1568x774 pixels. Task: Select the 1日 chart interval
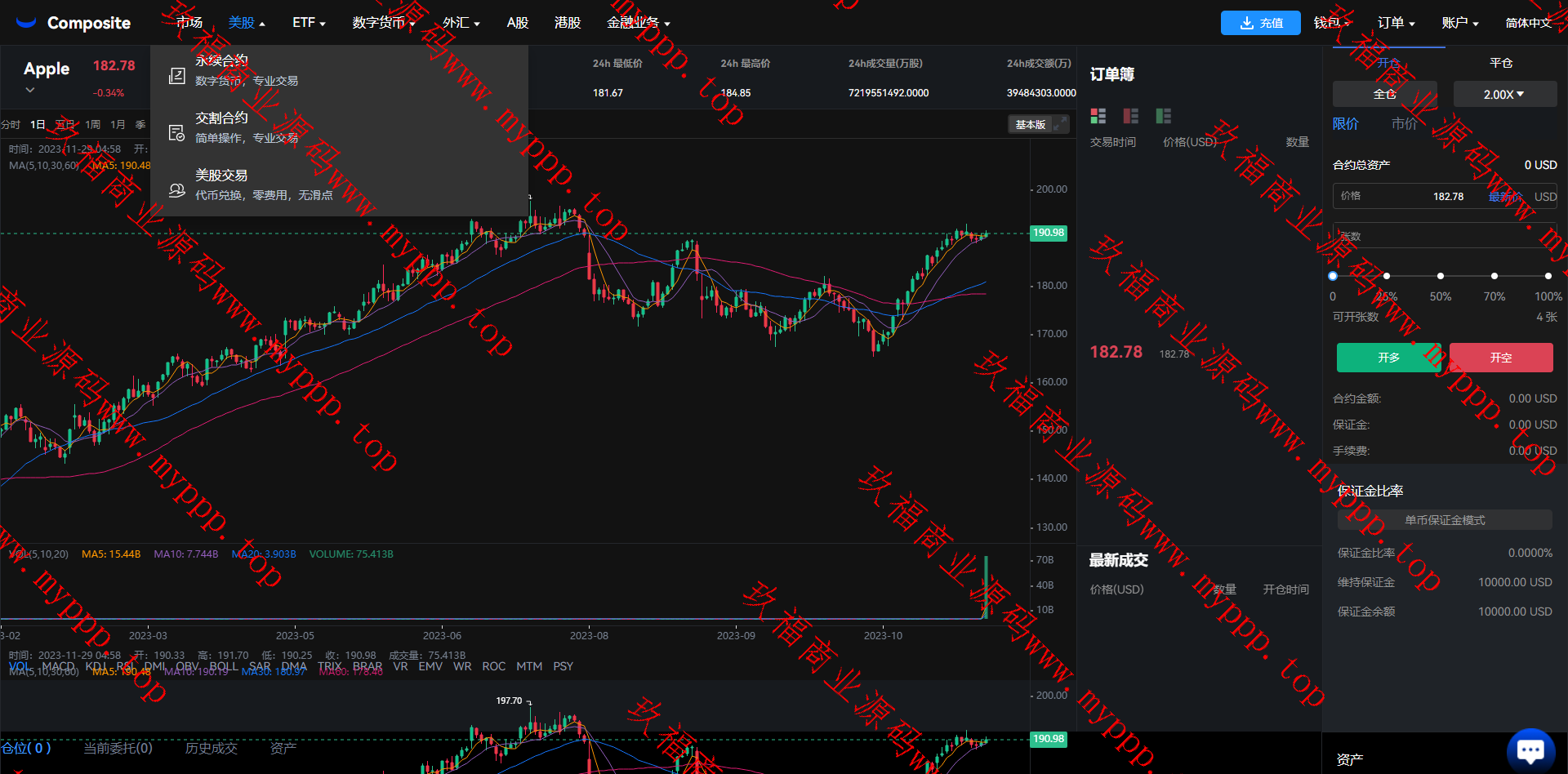coord(38,125)
